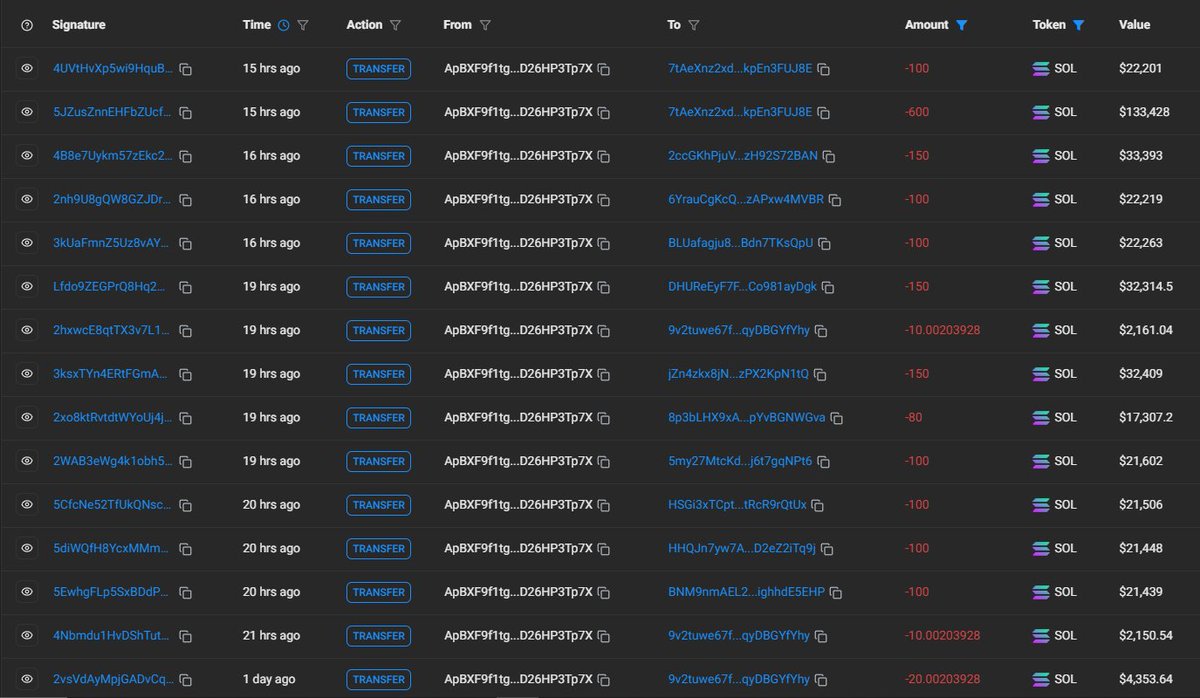Open recipient address BNM9nmAEL2...ighhdE5EHP

pos(746,592)
